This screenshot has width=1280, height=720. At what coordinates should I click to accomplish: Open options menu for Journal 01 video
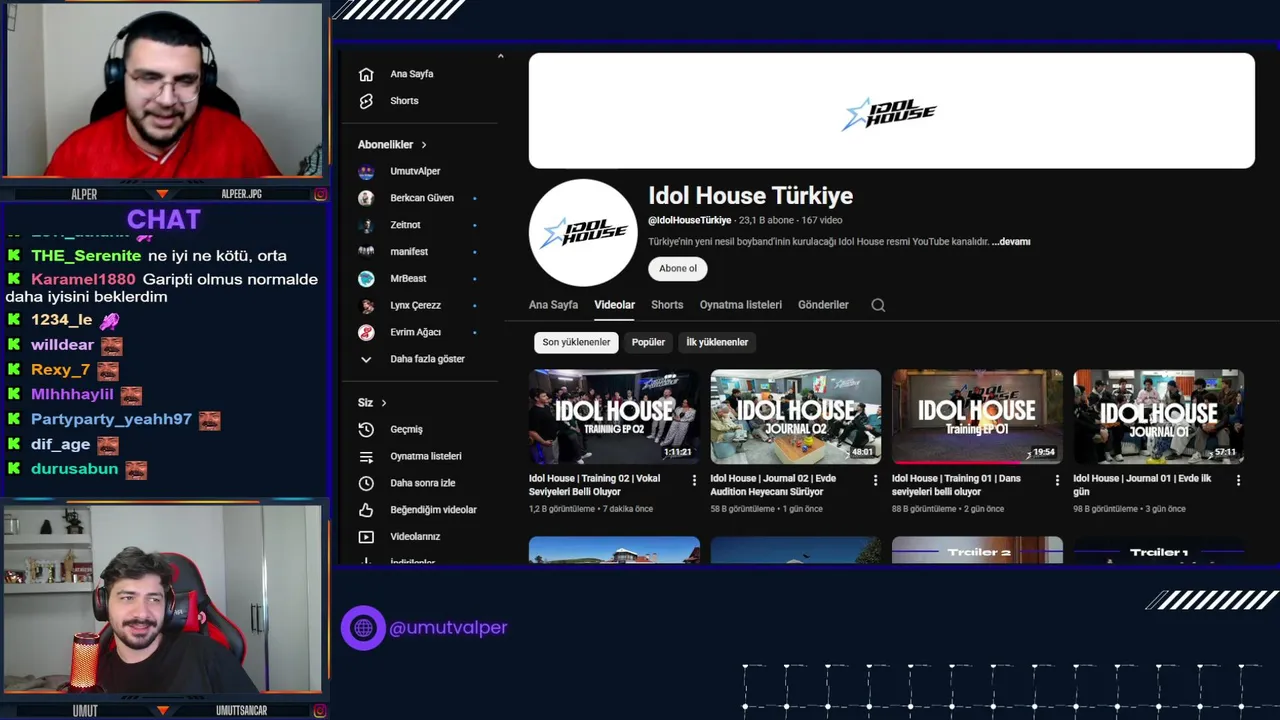click(x=1238, y=480)
